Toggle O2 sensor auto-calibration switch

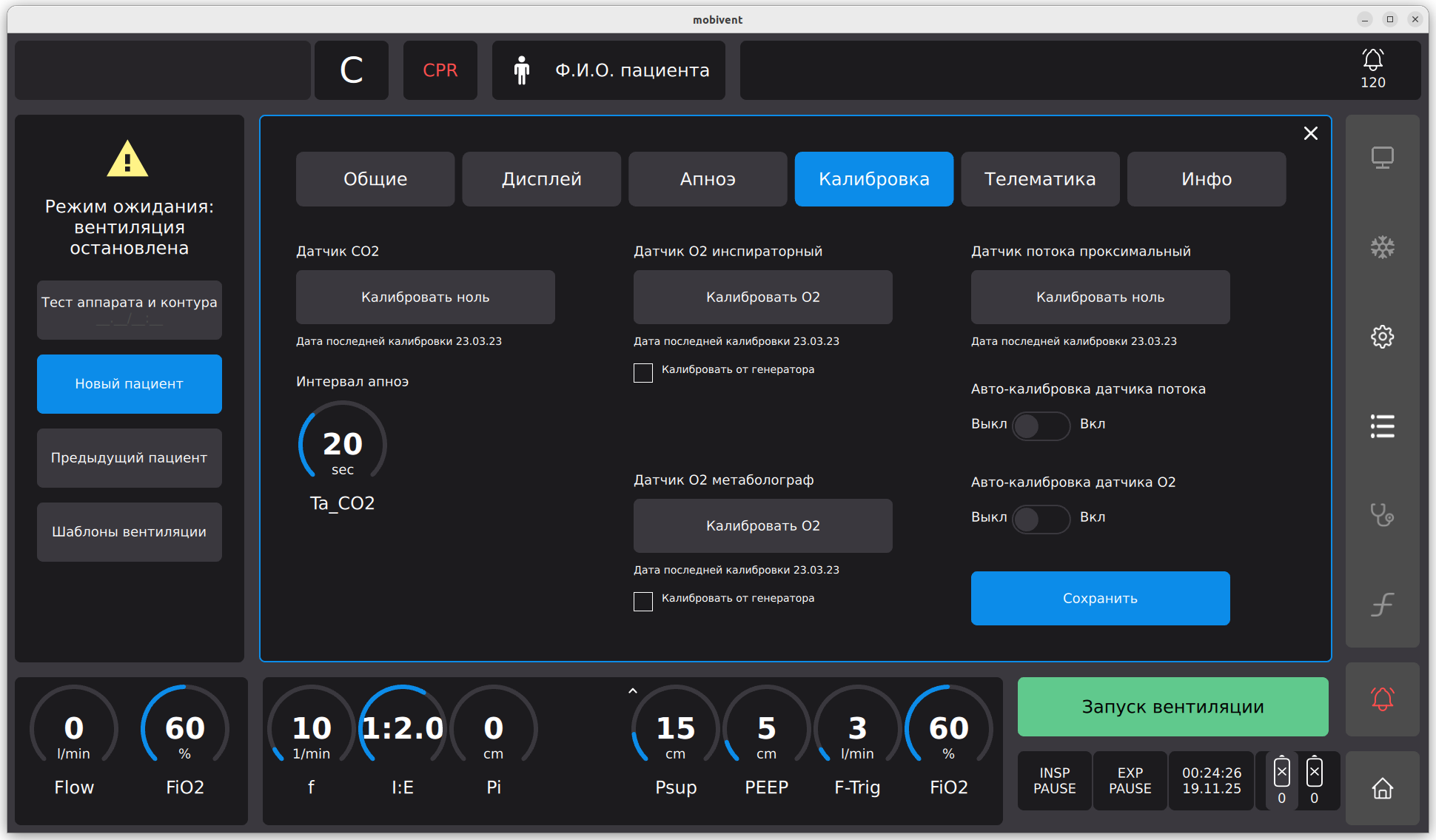click(x=1041, y=520)
